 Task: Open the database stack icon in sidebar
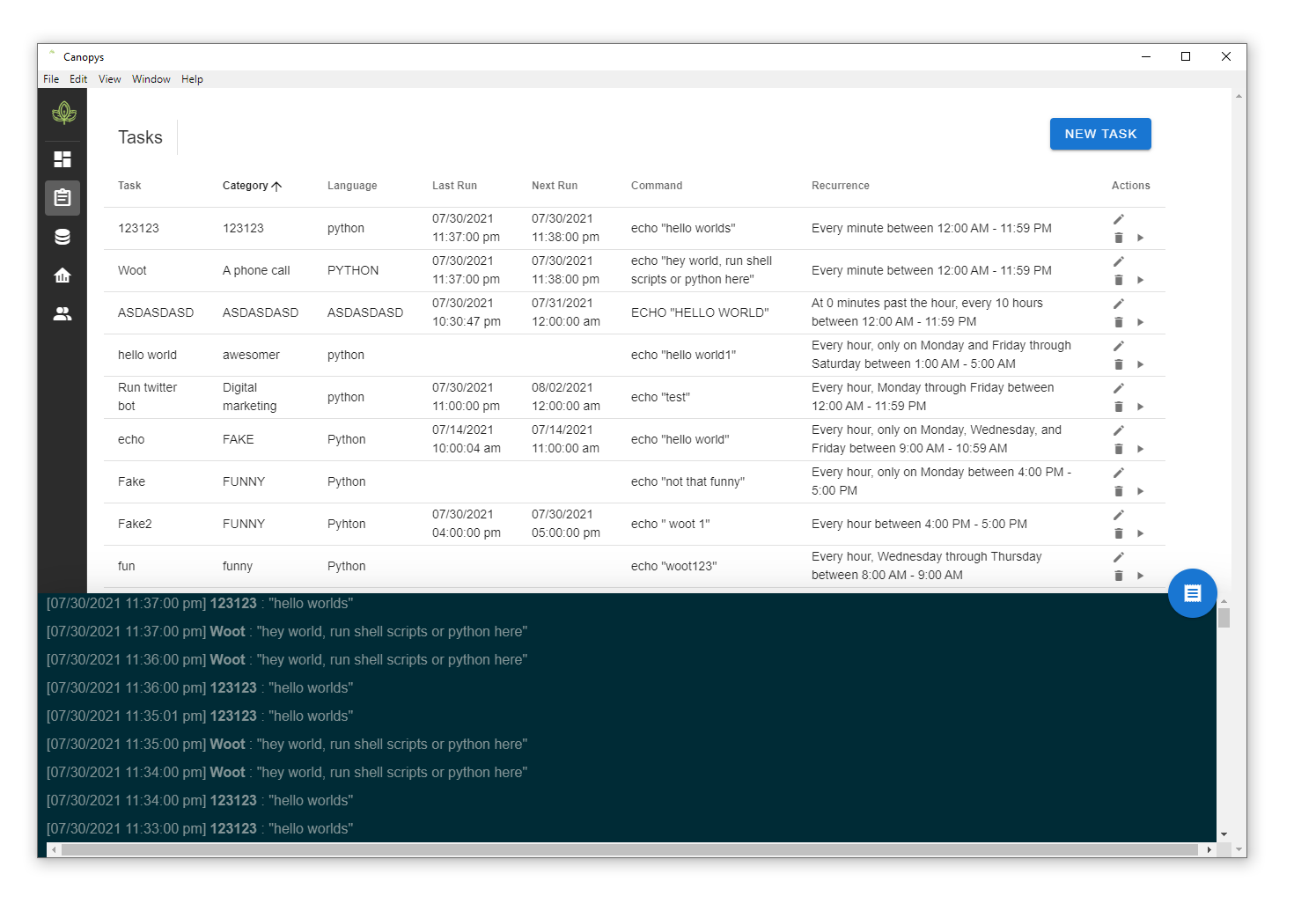[x=62, y=237]
